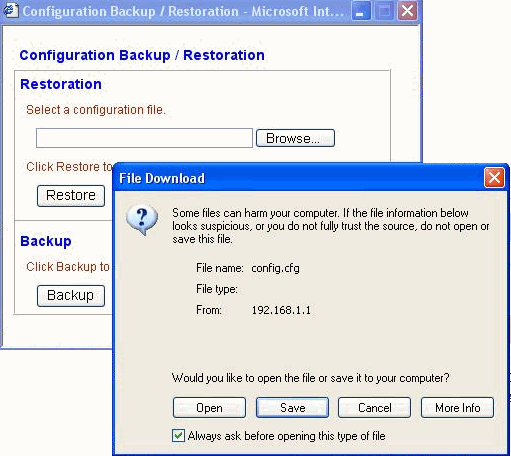This screenshot has width=511, height=456.
Task: Click Browse... to choose a configuration file
Action: pyautogui.click(x=295, y=138)
